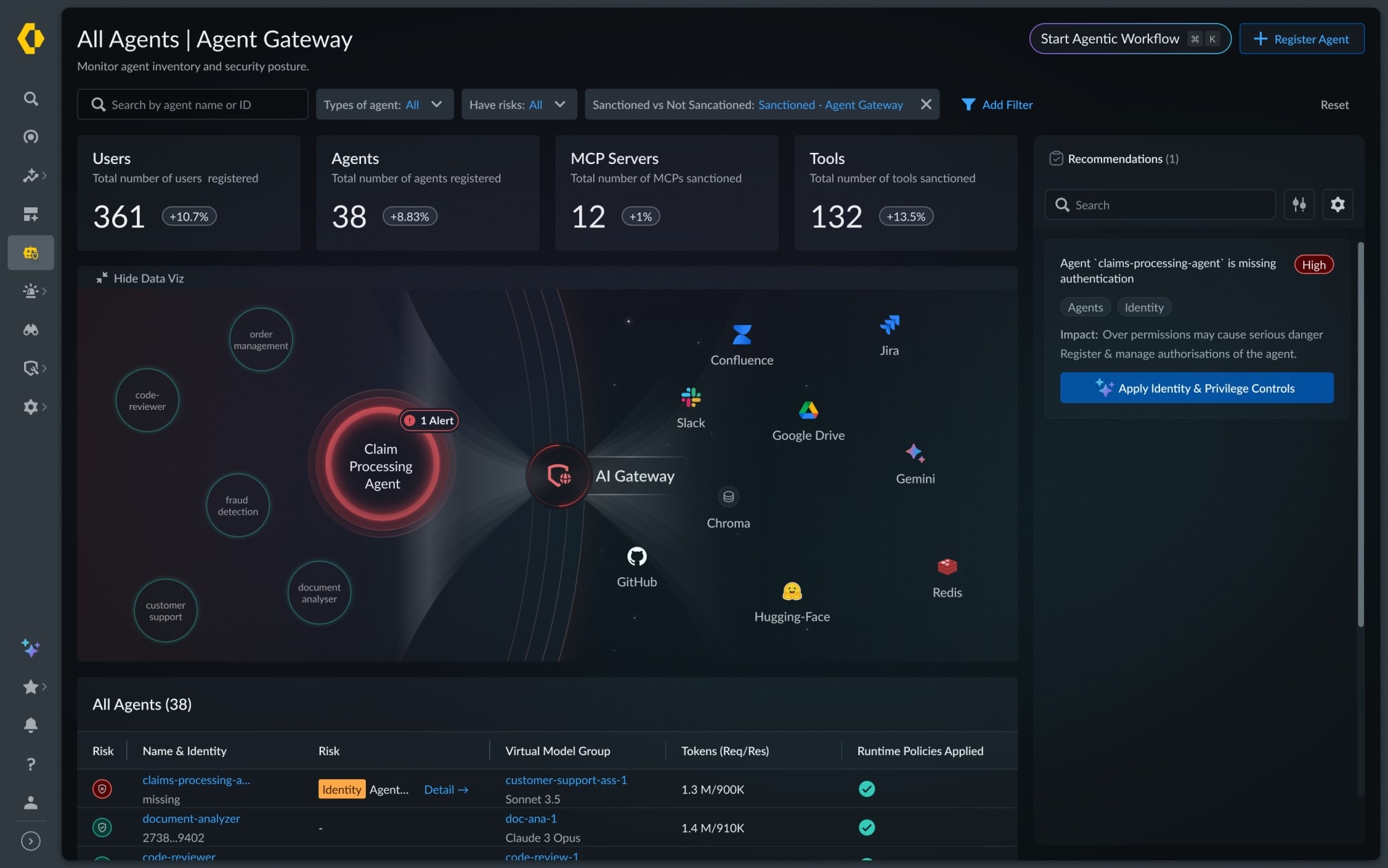Click the sparkle AI assistant sidebar icon
Viewport: 1388px width, 868px height.
[x=30, y=648]
